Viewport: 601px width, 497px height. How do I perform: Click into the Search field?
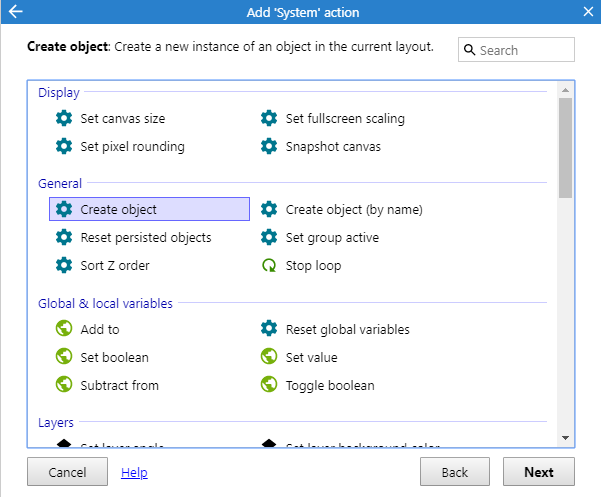point(525,50)
